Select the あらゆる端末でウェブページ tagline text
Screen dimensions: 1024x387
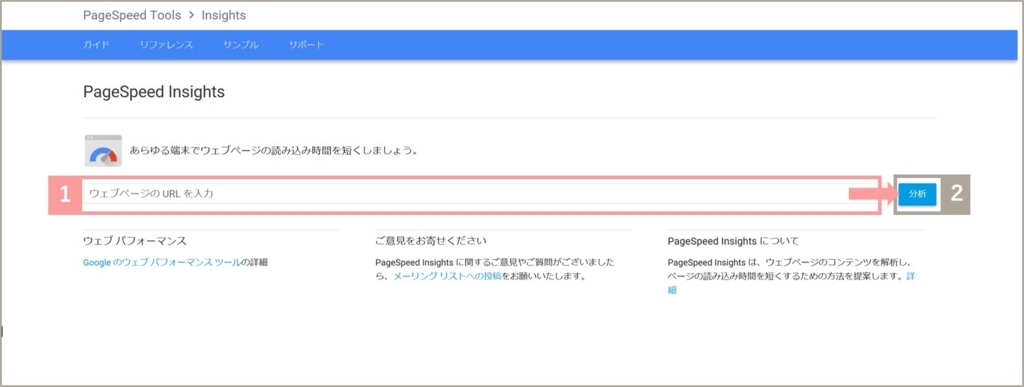click(274, 150)
